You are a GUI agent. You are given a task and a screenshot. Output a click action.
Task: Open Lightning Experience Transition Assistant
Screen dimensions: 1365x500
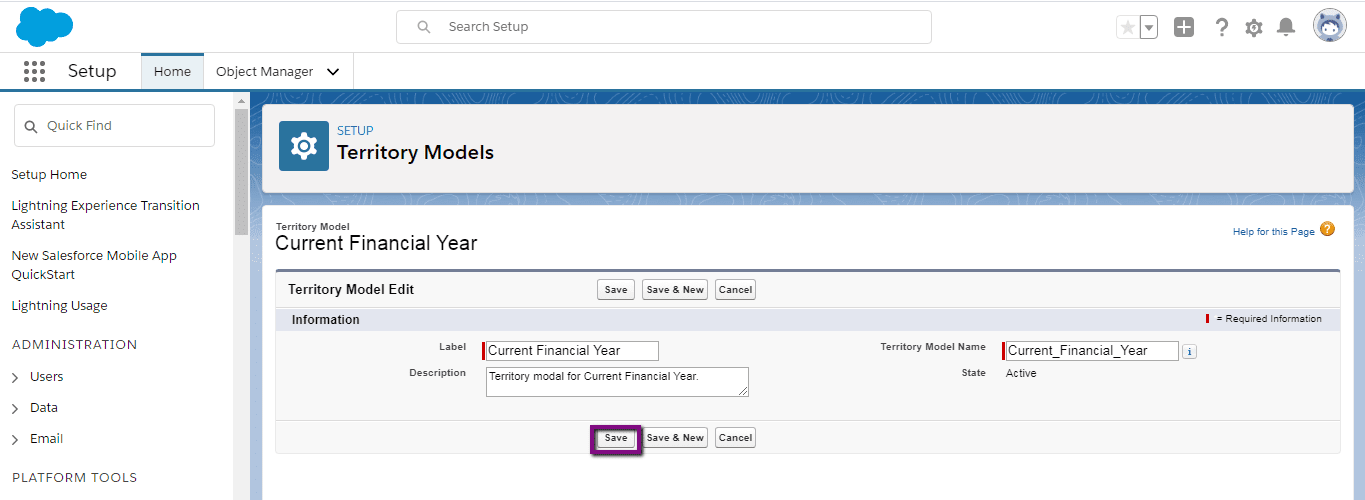click(105, 215)
